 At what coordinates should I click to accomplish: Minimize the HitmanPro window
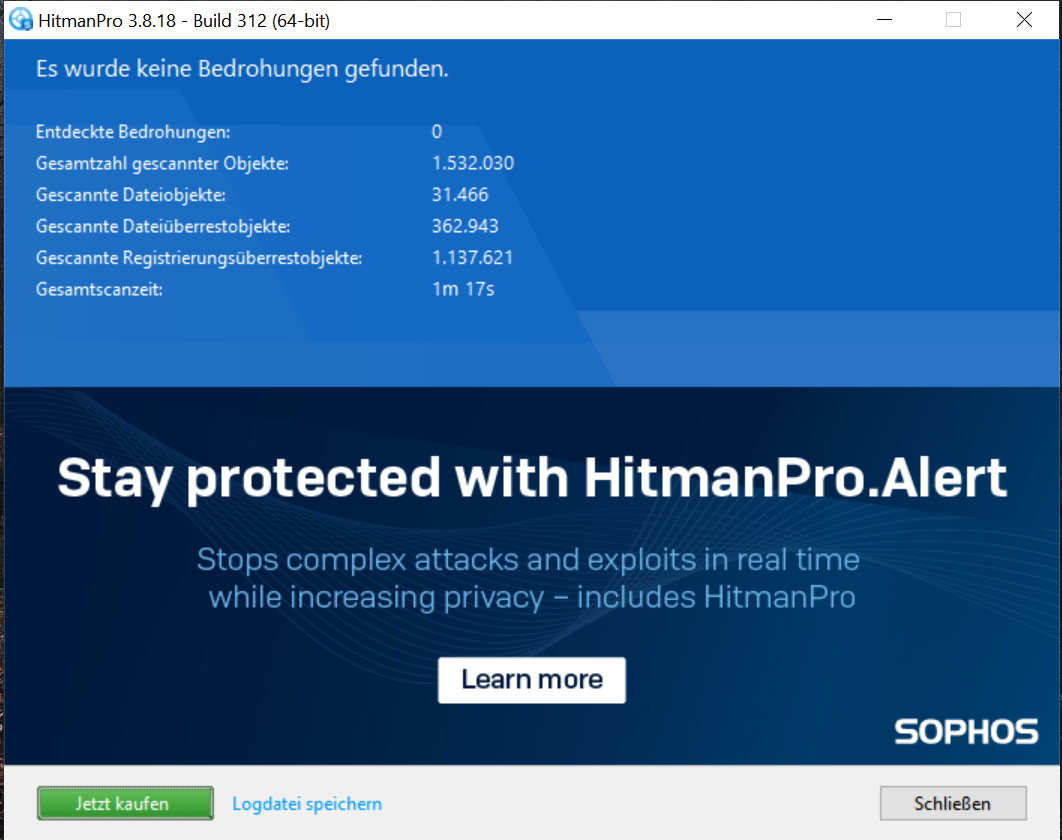point(885,20)
